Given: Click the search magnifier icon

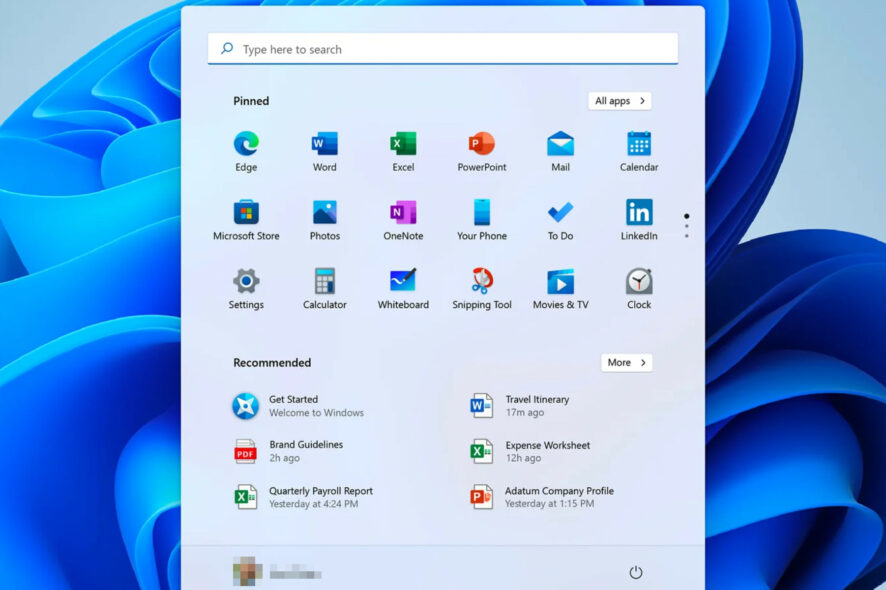Looking at the screenshot, I should [x=227, y=49].
